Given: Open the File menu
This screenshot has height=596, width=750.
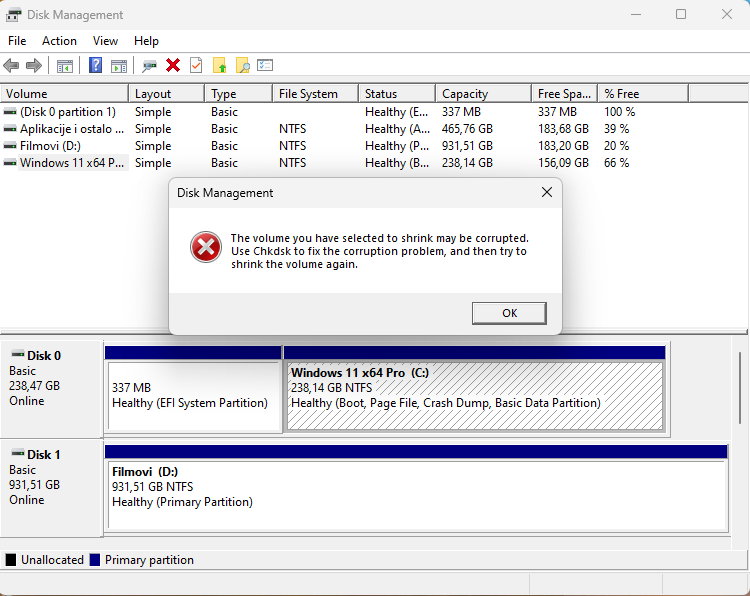Looking at the screenshot, I should click(17, 41).
